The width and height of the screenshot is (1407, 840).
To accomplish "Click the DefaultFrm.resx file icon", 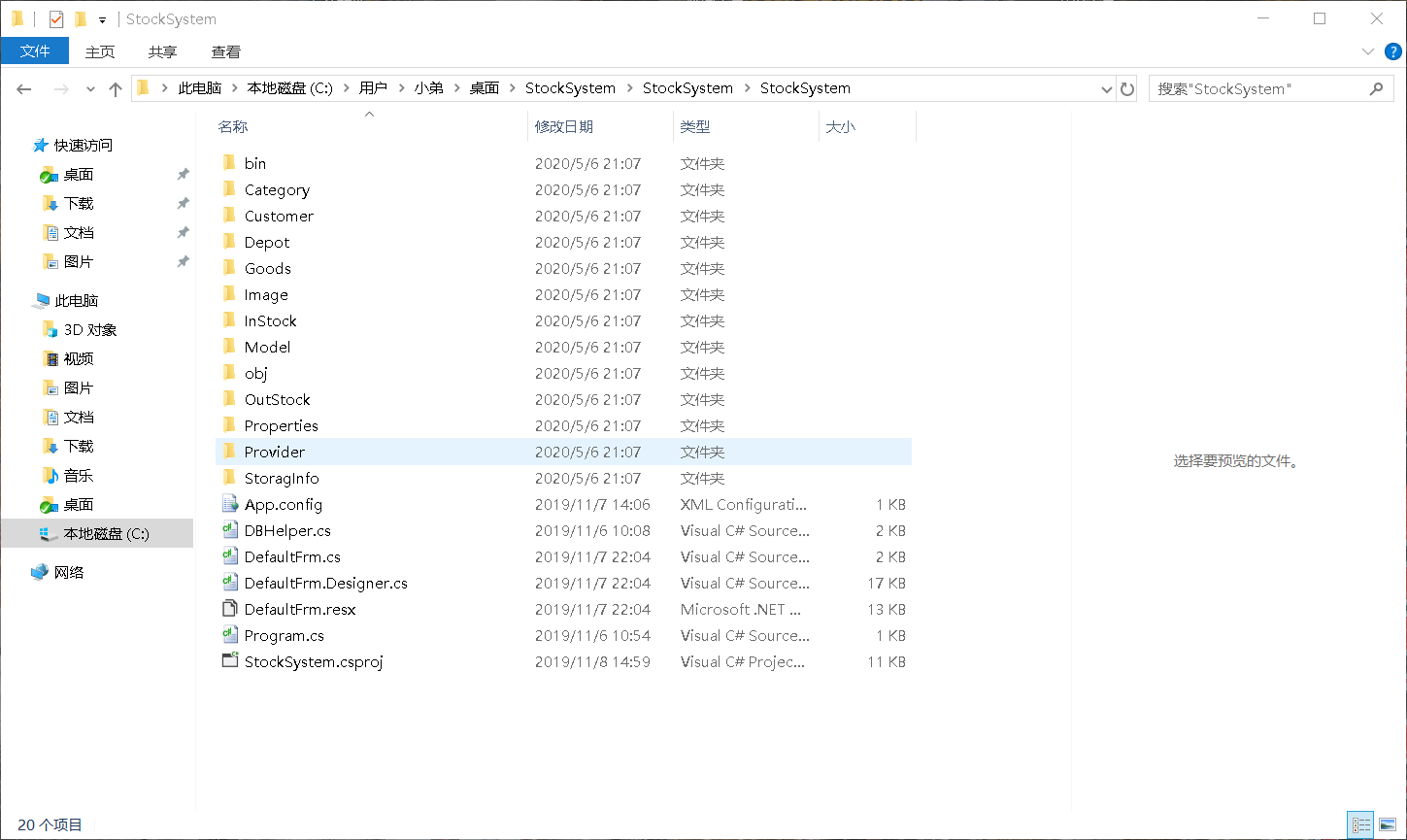I will pos(230,609).
